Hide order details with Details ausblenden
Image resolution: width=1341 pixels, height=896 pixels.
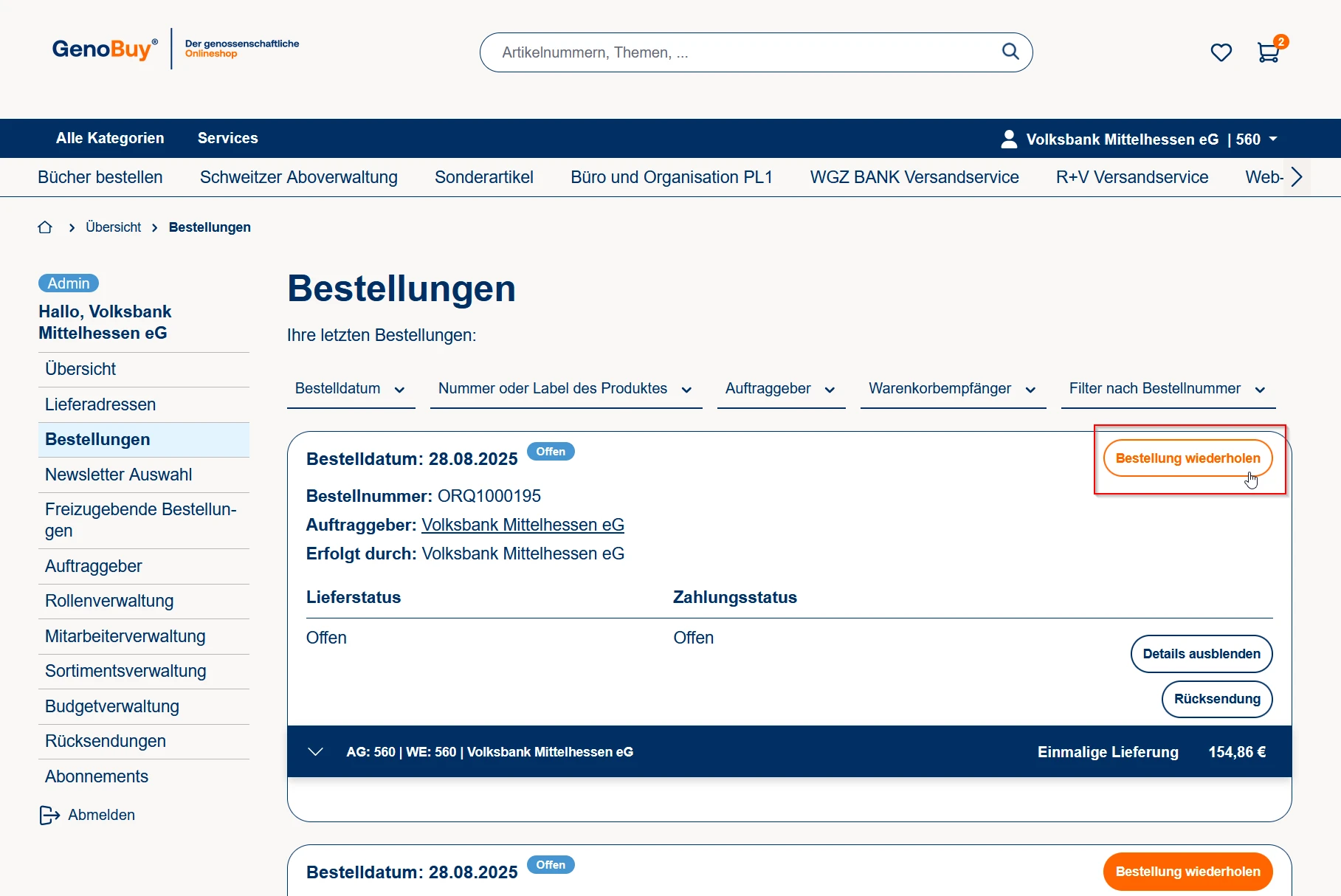tap(1201, 654)
